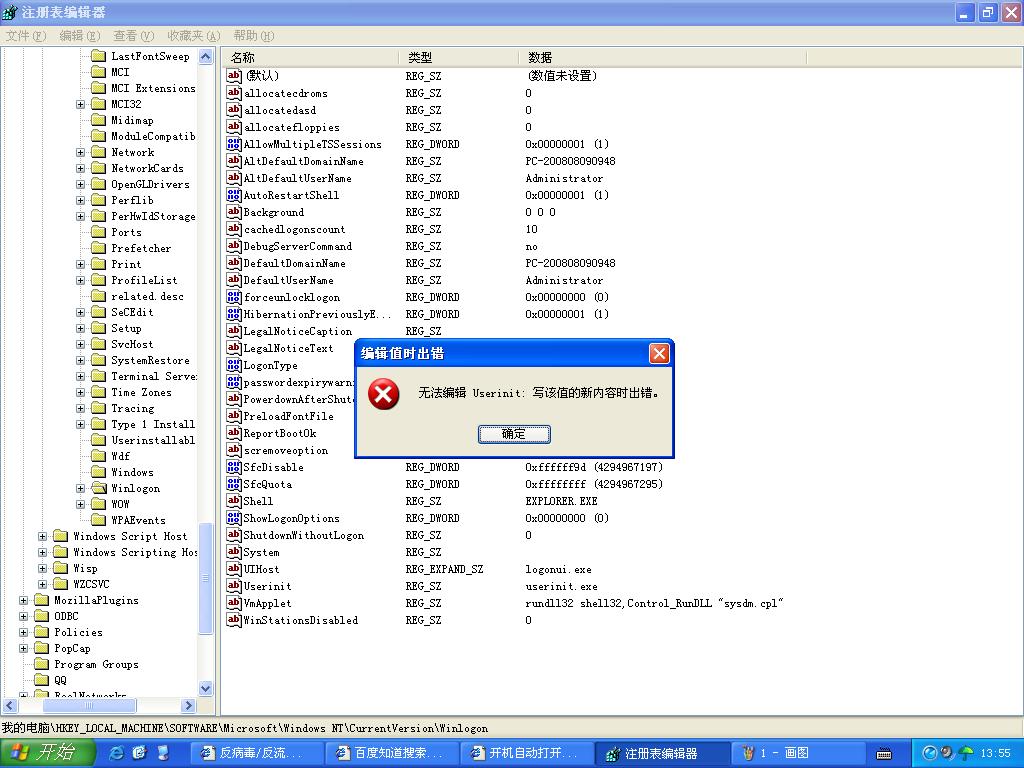
Task: Click the EXPLORER.EXE data cell
Action: (x=562, y=502)
